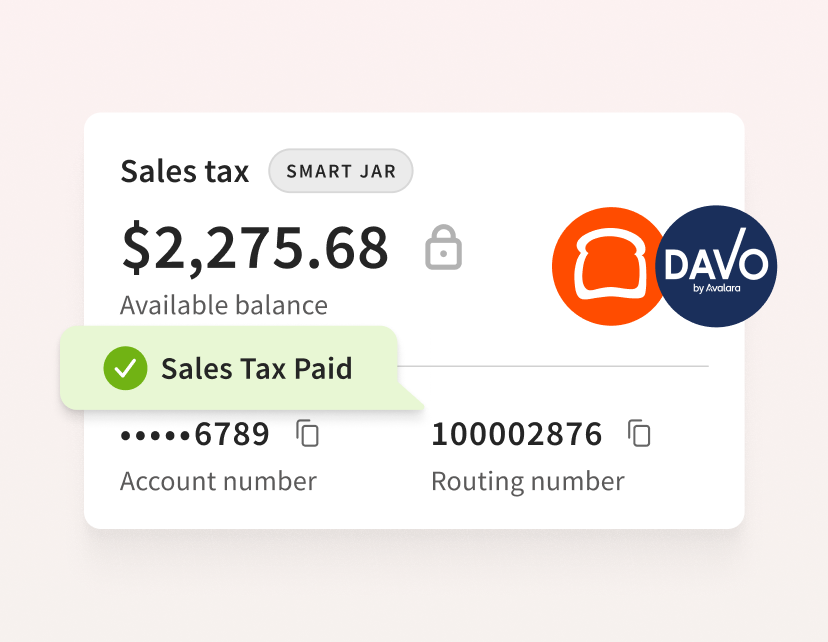Click the Sales tax heading
This screenshot has height=642, width=828.
184,172
